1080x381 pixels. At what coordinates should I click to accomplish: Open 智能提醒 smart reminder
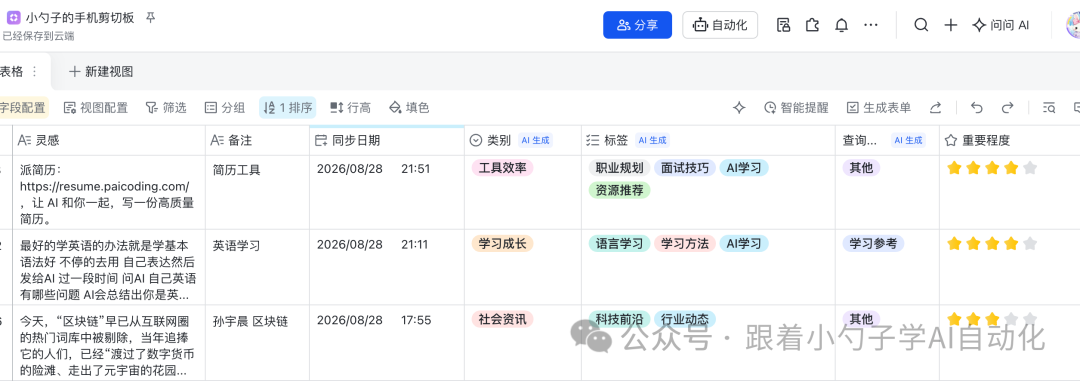[x=796, y=107]
